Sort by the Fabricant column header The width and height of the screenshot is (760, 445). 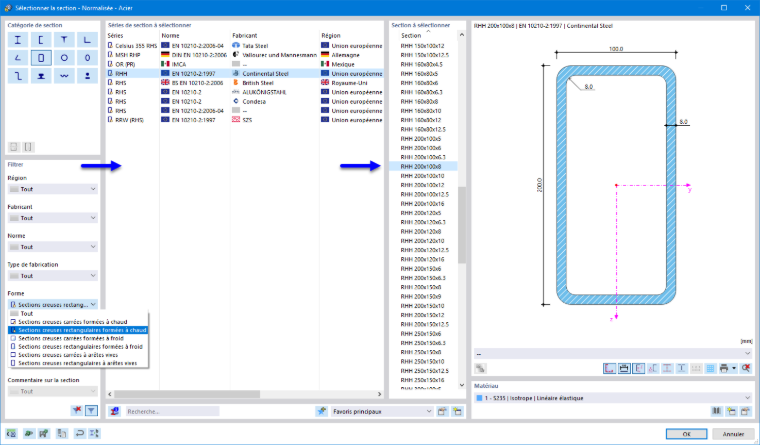click(275, 35)
